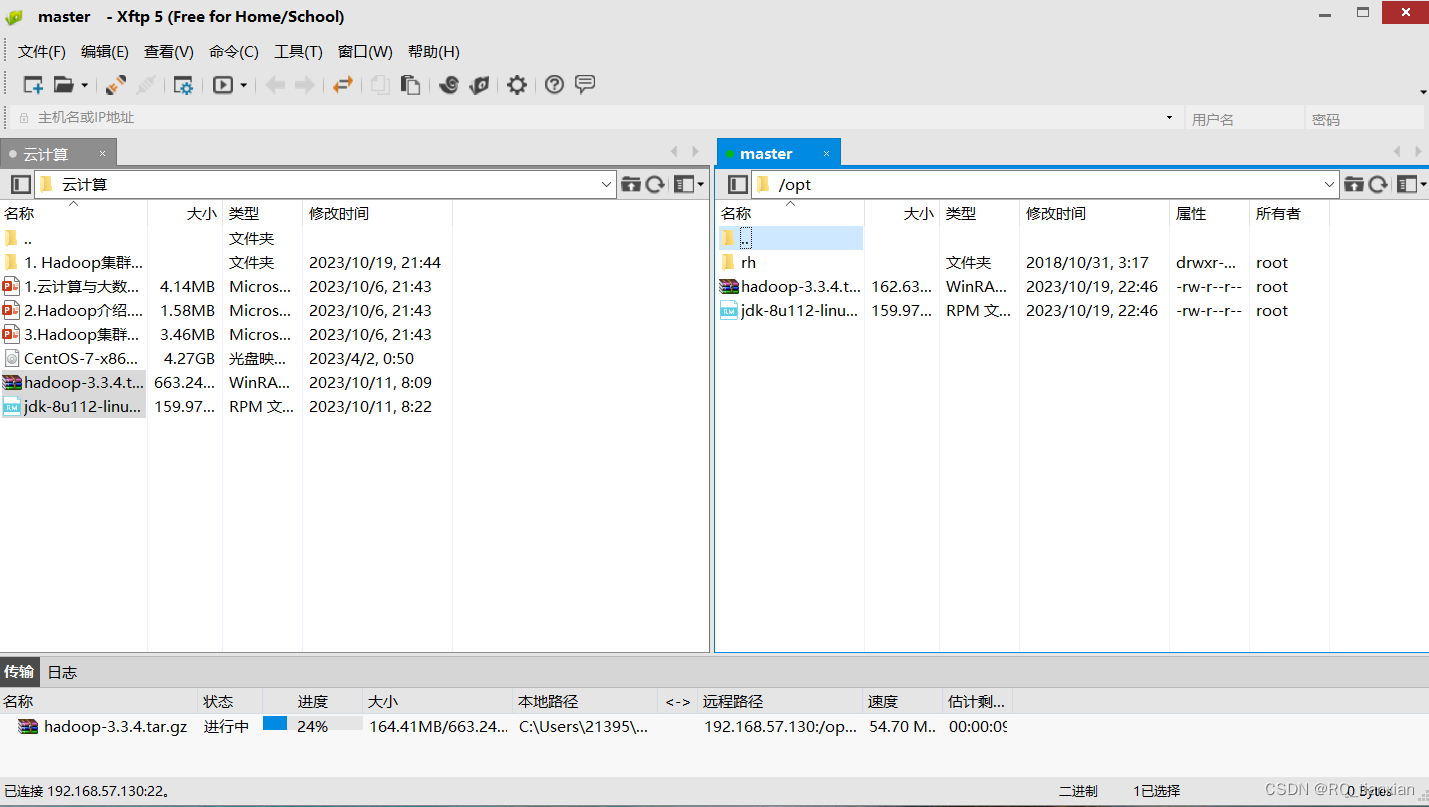The height and width of the screenshot is (807, 1429).
Task: Expand the New Terminal dropdown arrow
Action: [x=243, y=86]
